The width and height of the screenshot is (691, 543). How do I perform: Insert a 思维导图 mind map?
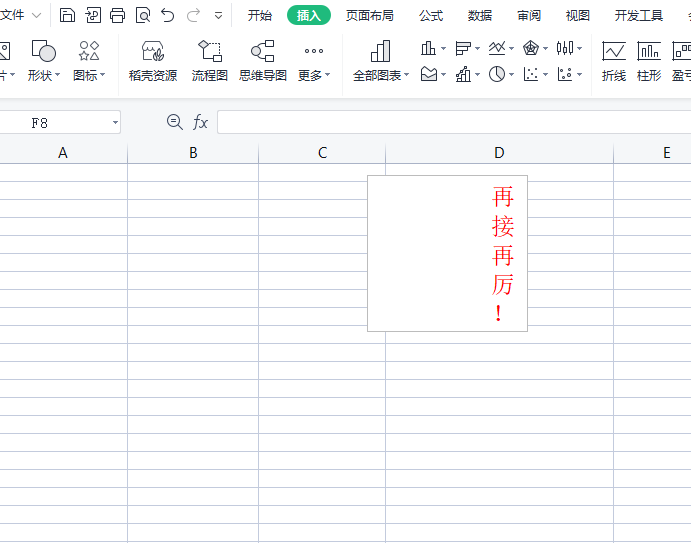point(263,61)
